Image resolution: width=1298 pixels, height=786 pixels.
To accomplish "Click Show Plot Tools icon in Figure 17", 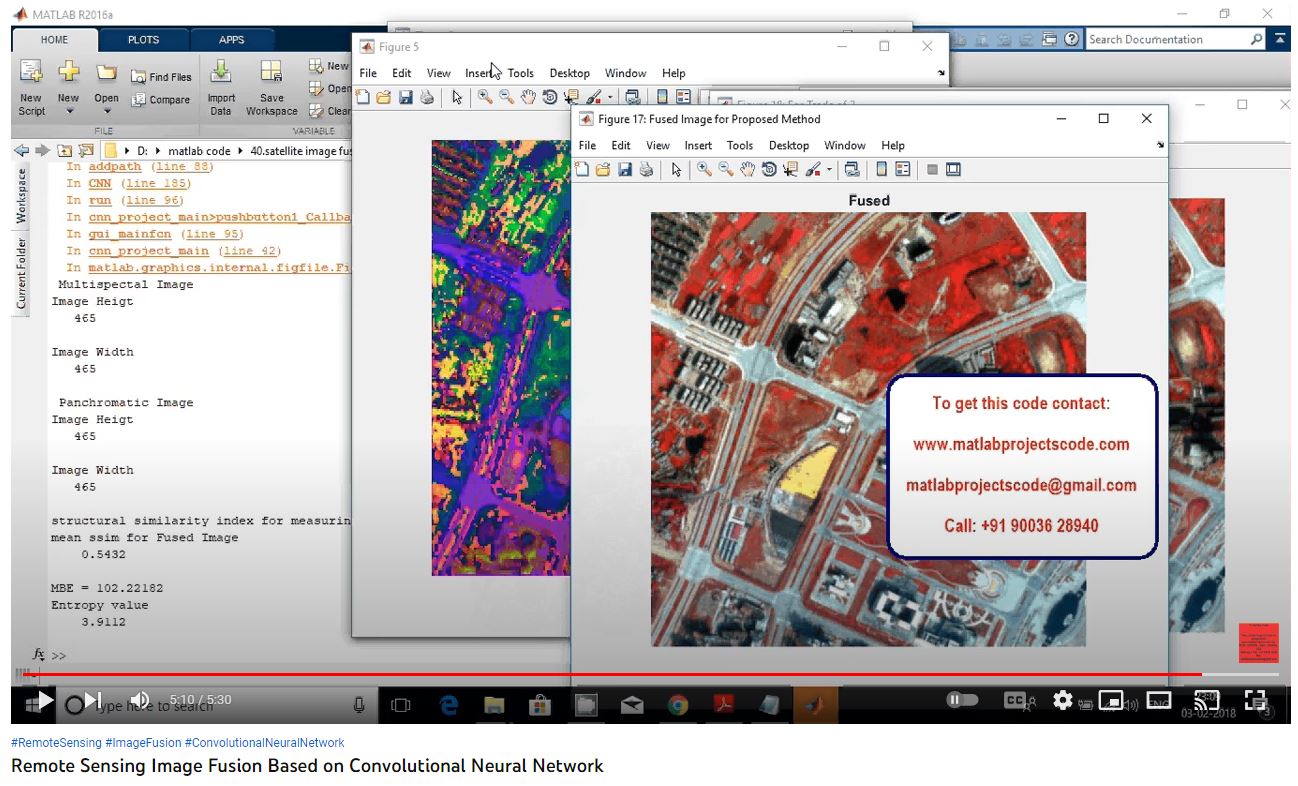I will [953, 170].
